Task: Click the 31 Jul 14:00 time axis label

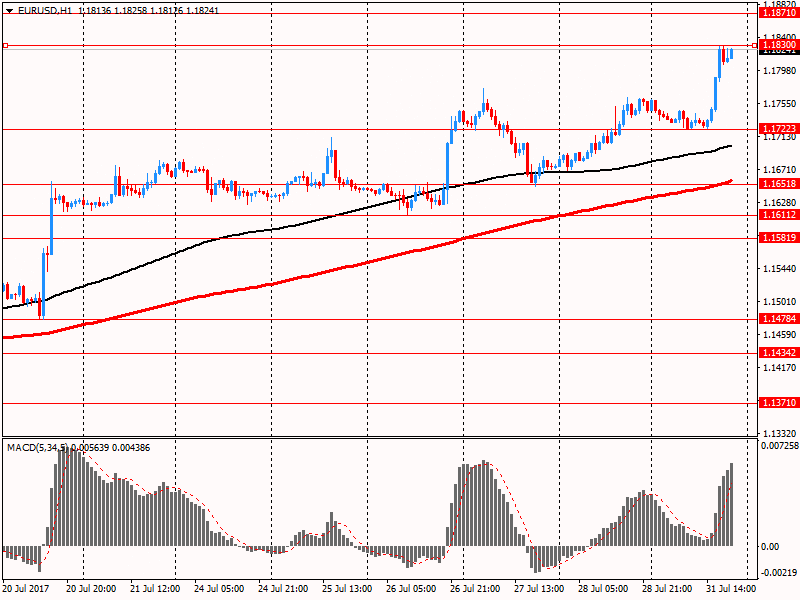Action: point(731,588)
